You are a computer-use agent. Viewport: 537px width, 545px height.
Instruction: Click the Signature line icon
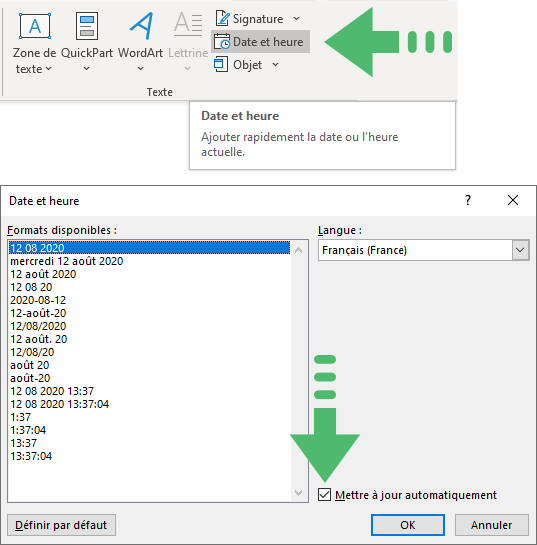222,18
